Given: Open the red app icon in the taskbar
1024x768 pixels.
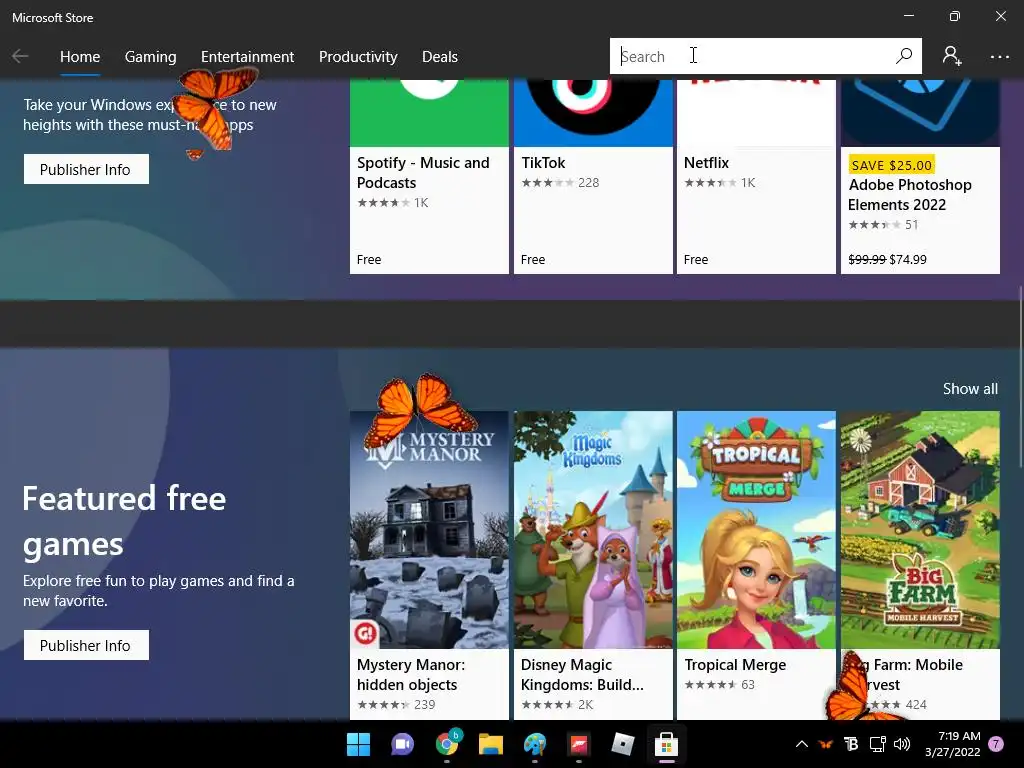Looking at the screenshot, I should tap(579, 744).
